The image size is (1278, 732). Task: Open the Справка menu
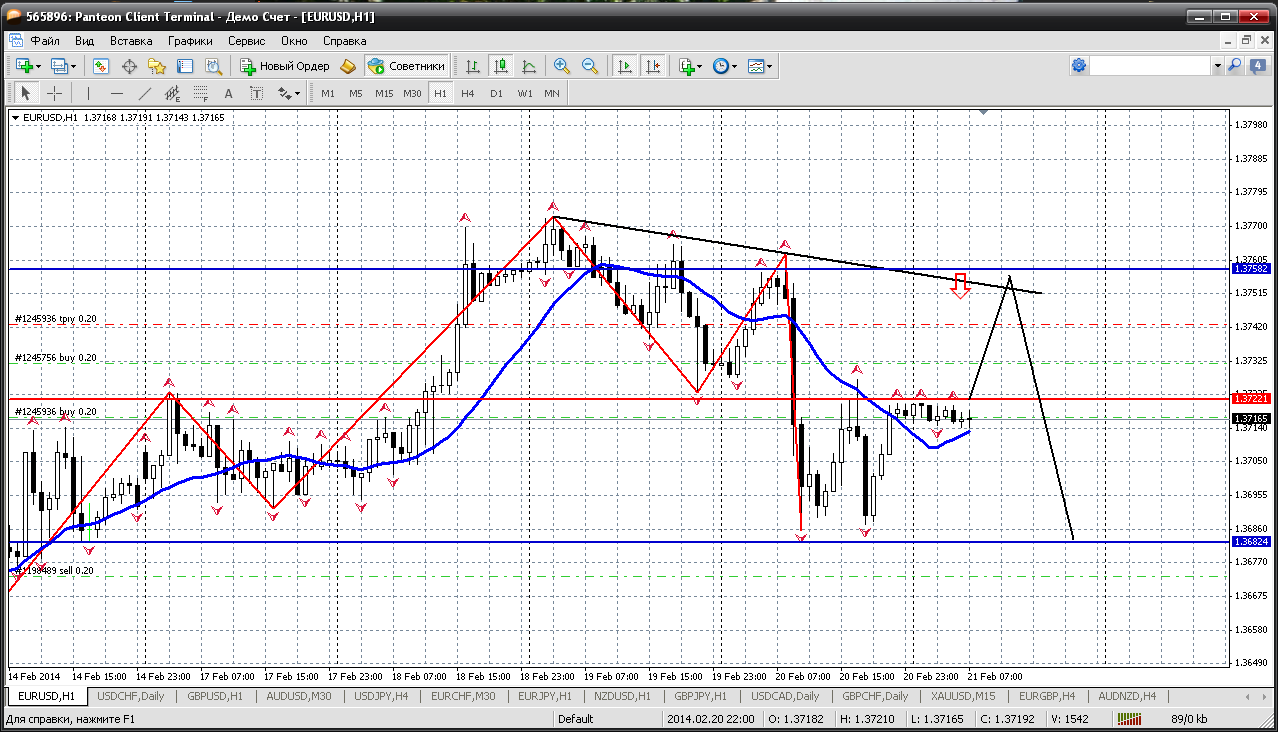[x=345, y=41]
